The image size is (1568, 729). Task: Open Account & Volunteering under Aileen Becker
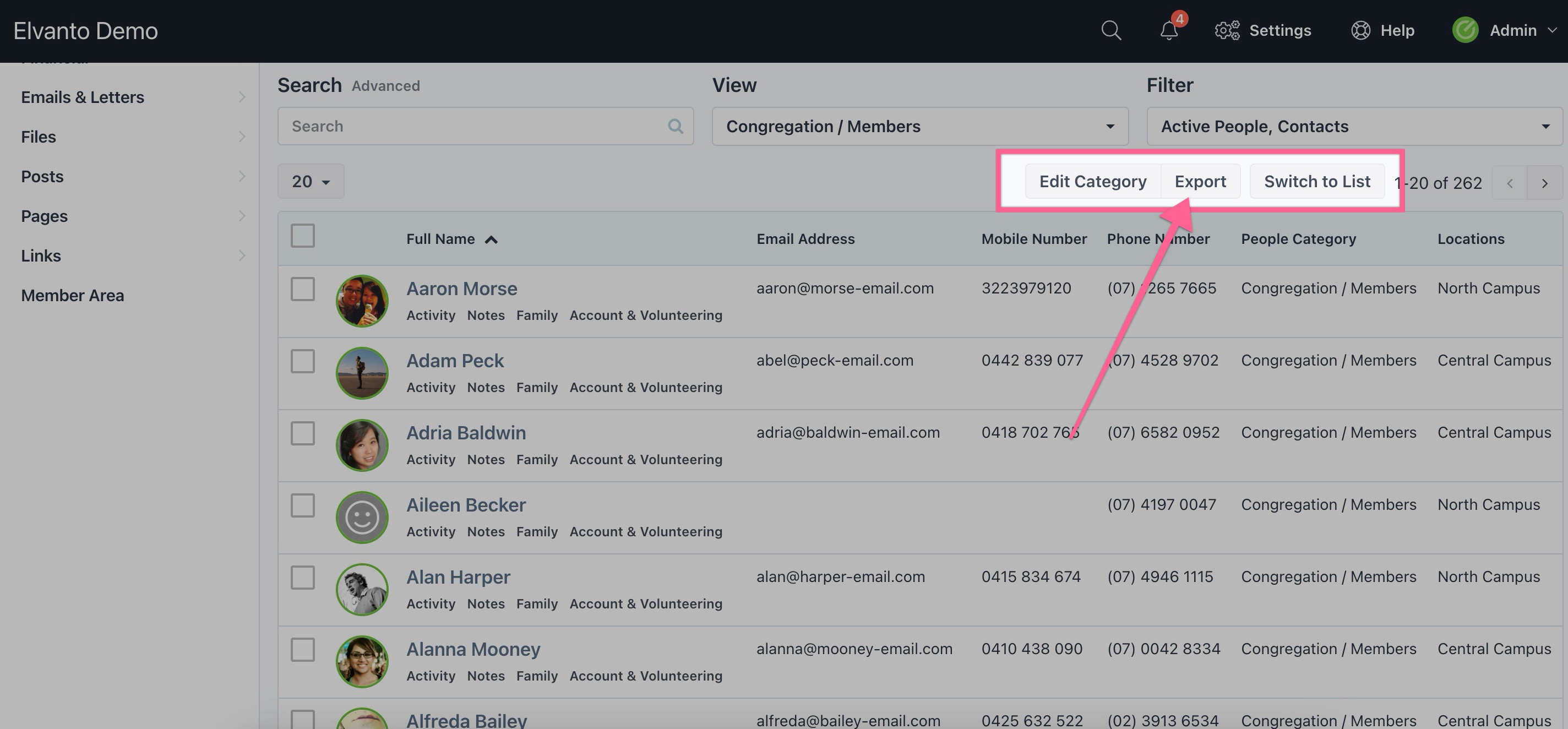point(646,531)
